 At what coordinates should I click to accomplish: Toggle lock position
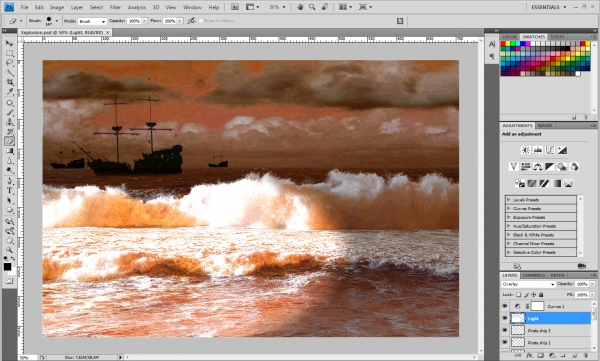pos(534,295)
